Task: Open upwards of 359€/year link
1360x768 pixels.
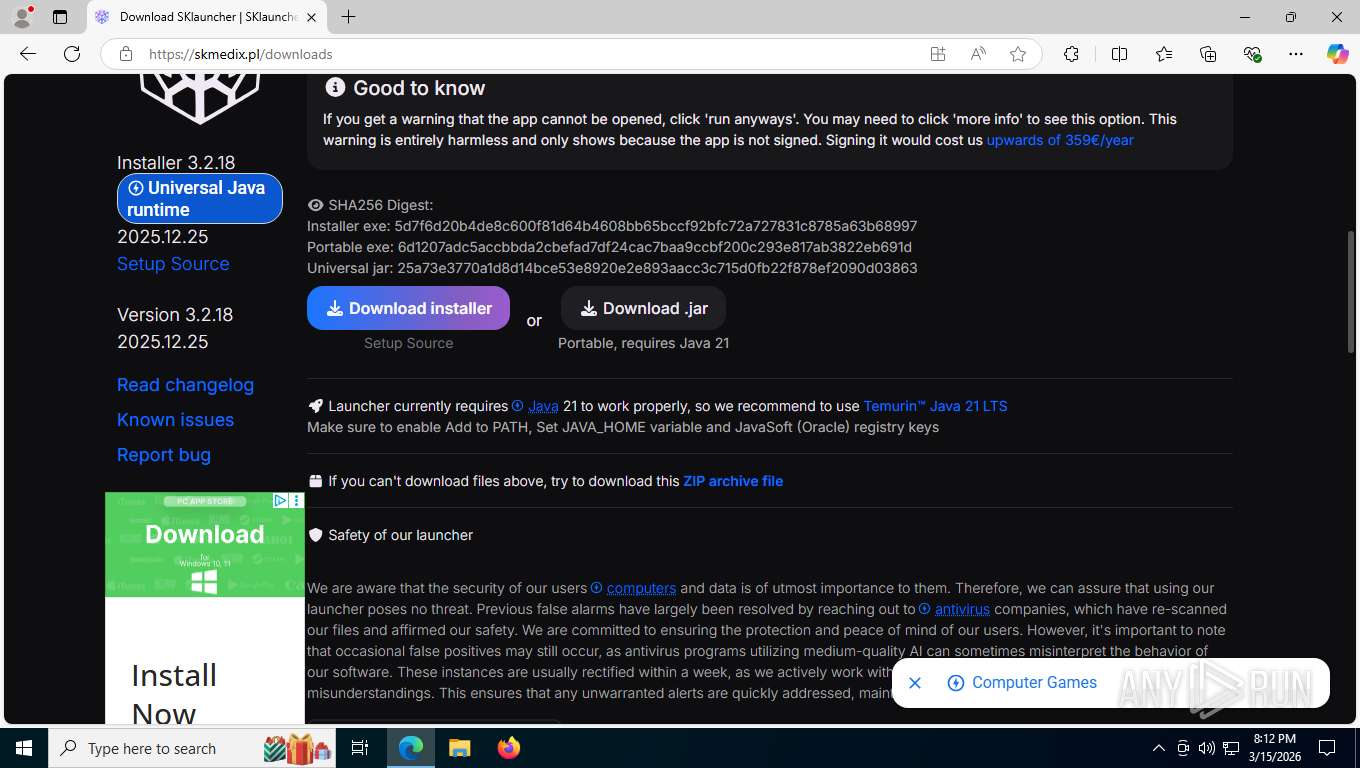Action: pos(1060,140)
